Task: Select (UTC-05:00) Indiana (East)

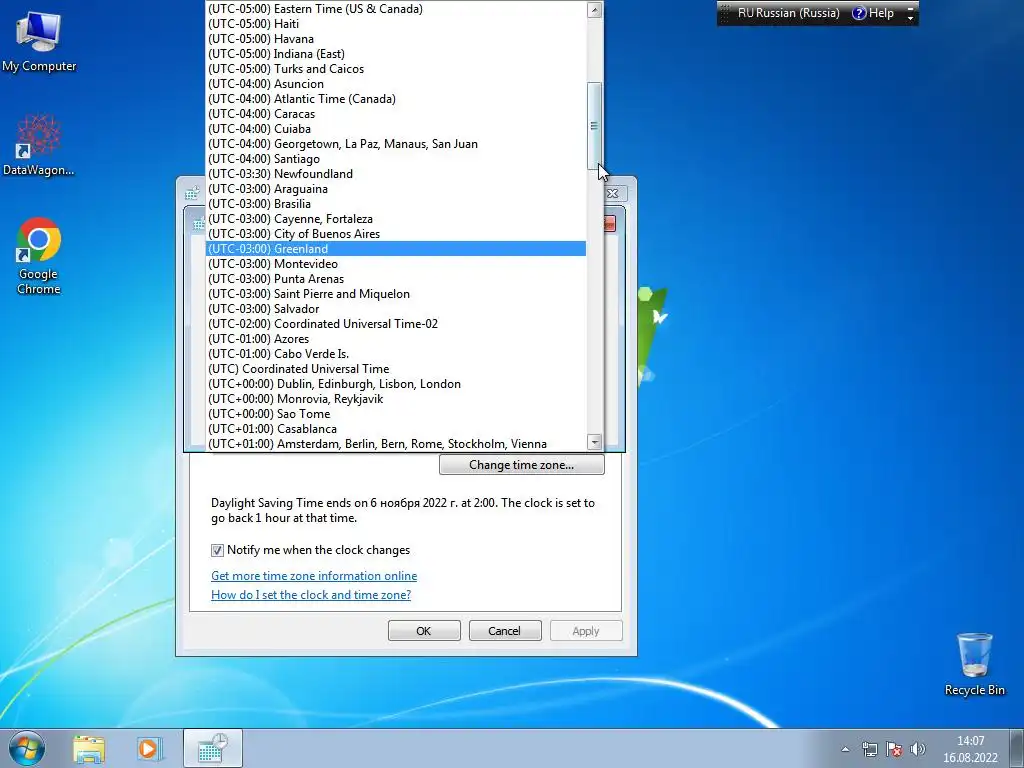Action: (x=396, y=54)
